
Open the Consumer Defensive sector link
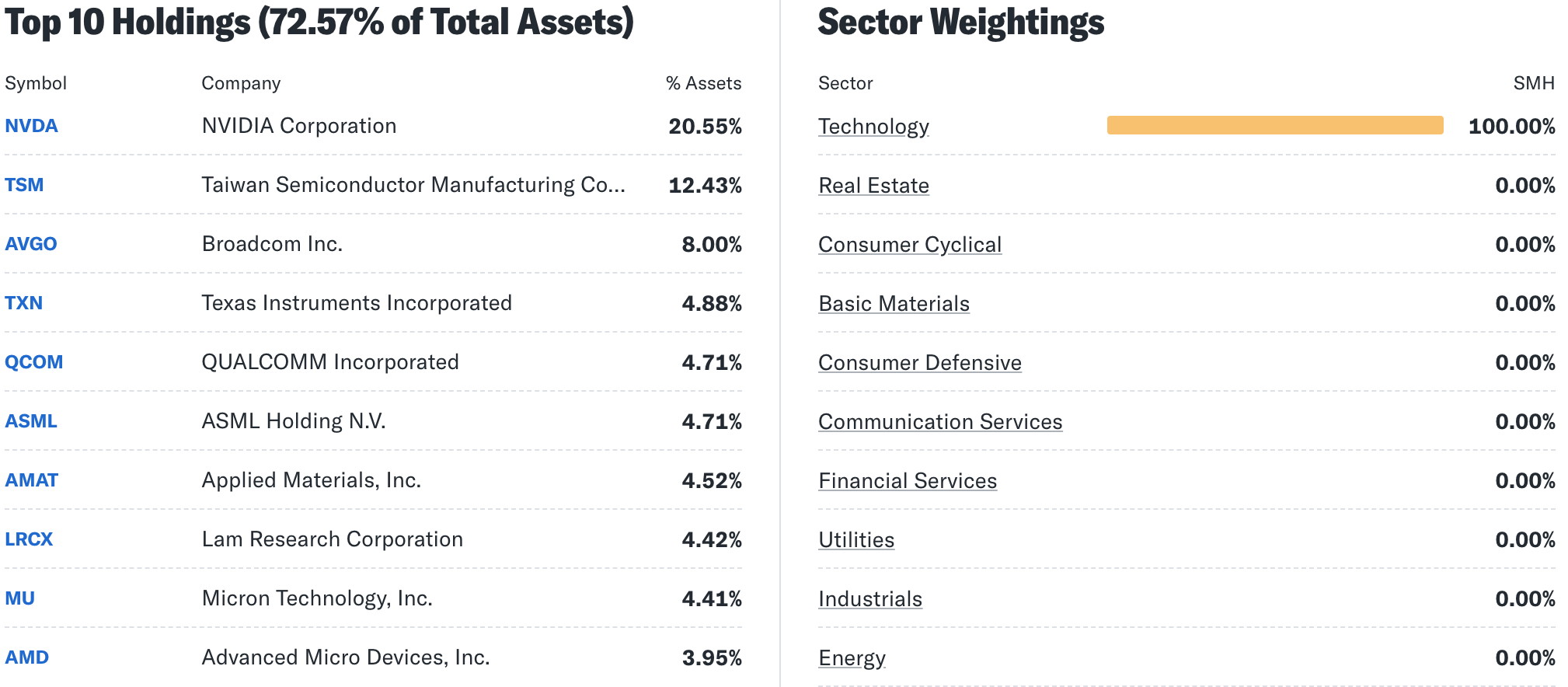point(920,363)
